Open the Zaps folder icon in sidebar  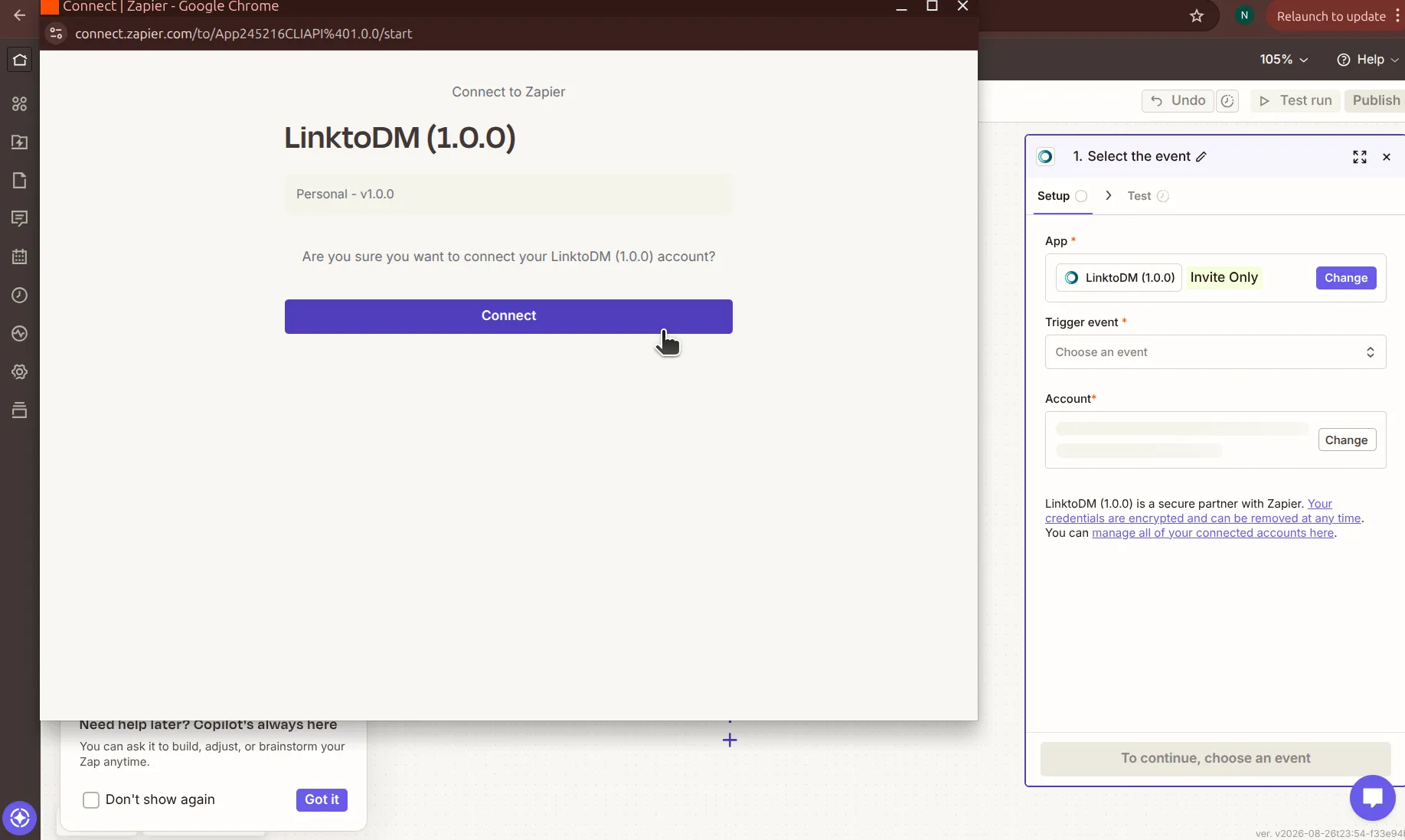click(20, 142)
